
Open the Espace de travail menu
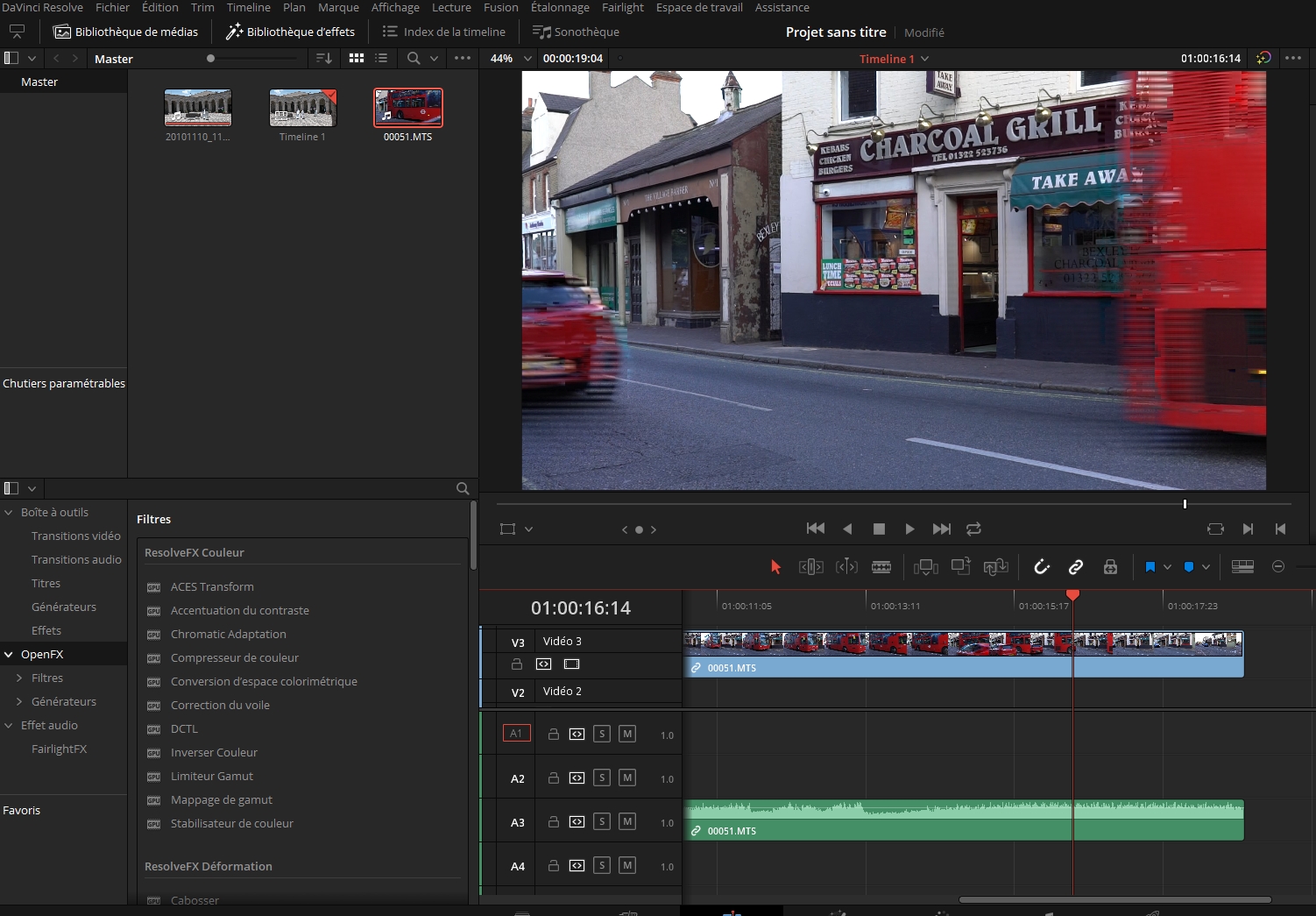[699, 7]
